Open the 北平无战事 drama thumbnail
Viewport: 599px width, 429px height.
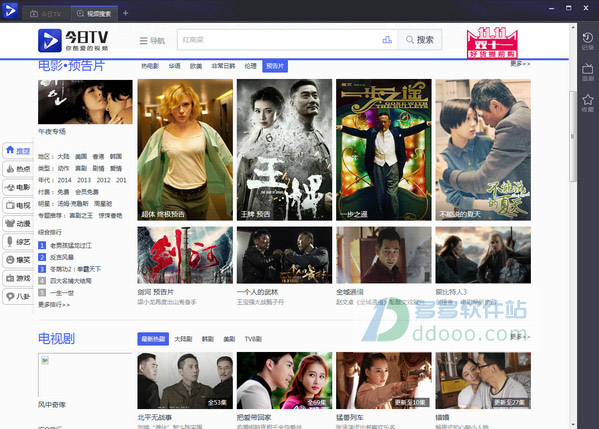pyautogui.click(x=185, y=380)
